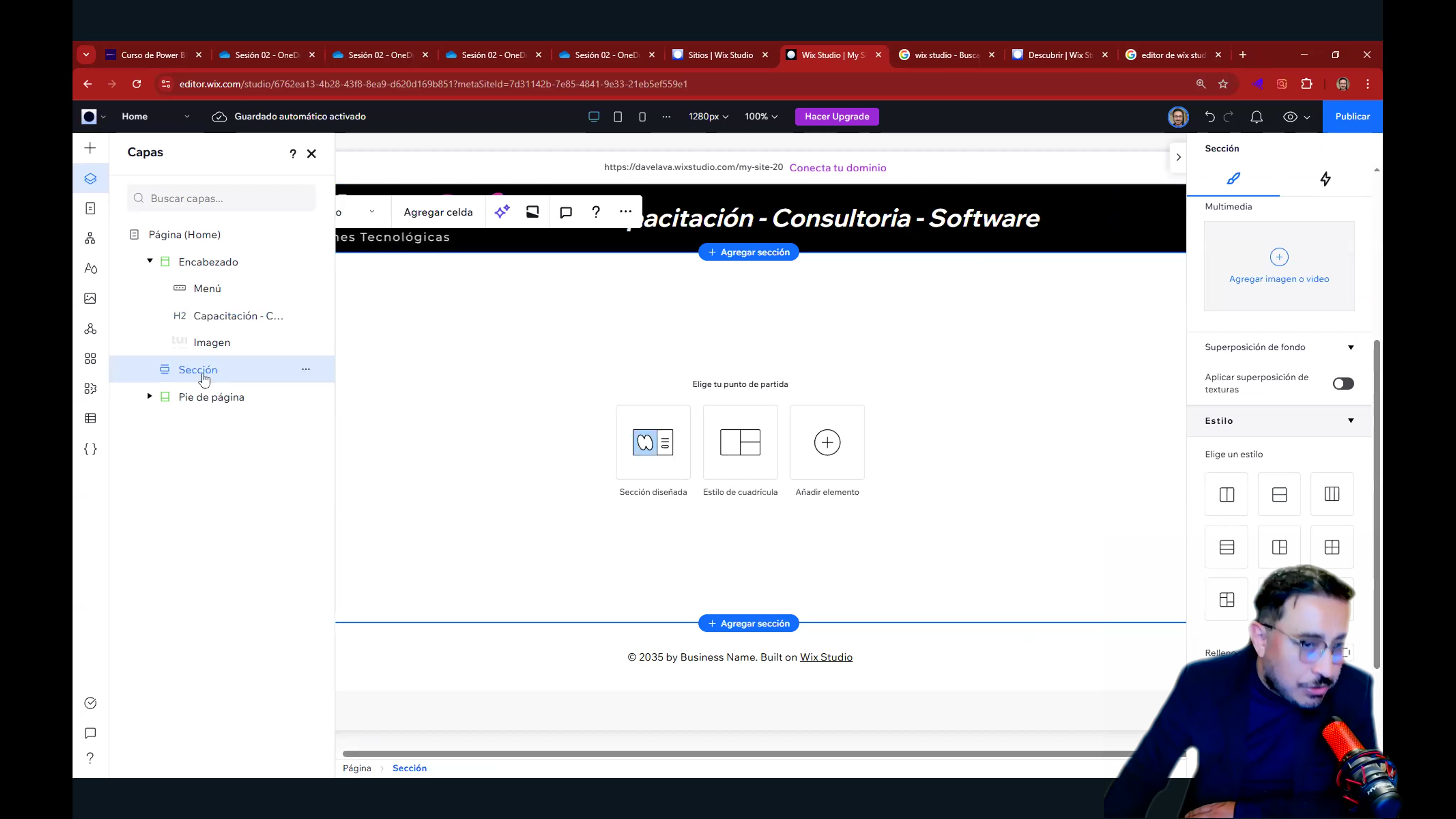Open the Code braces icon in sidebar
Viewport: 1456px width, 819px height.
pos(90,449)
